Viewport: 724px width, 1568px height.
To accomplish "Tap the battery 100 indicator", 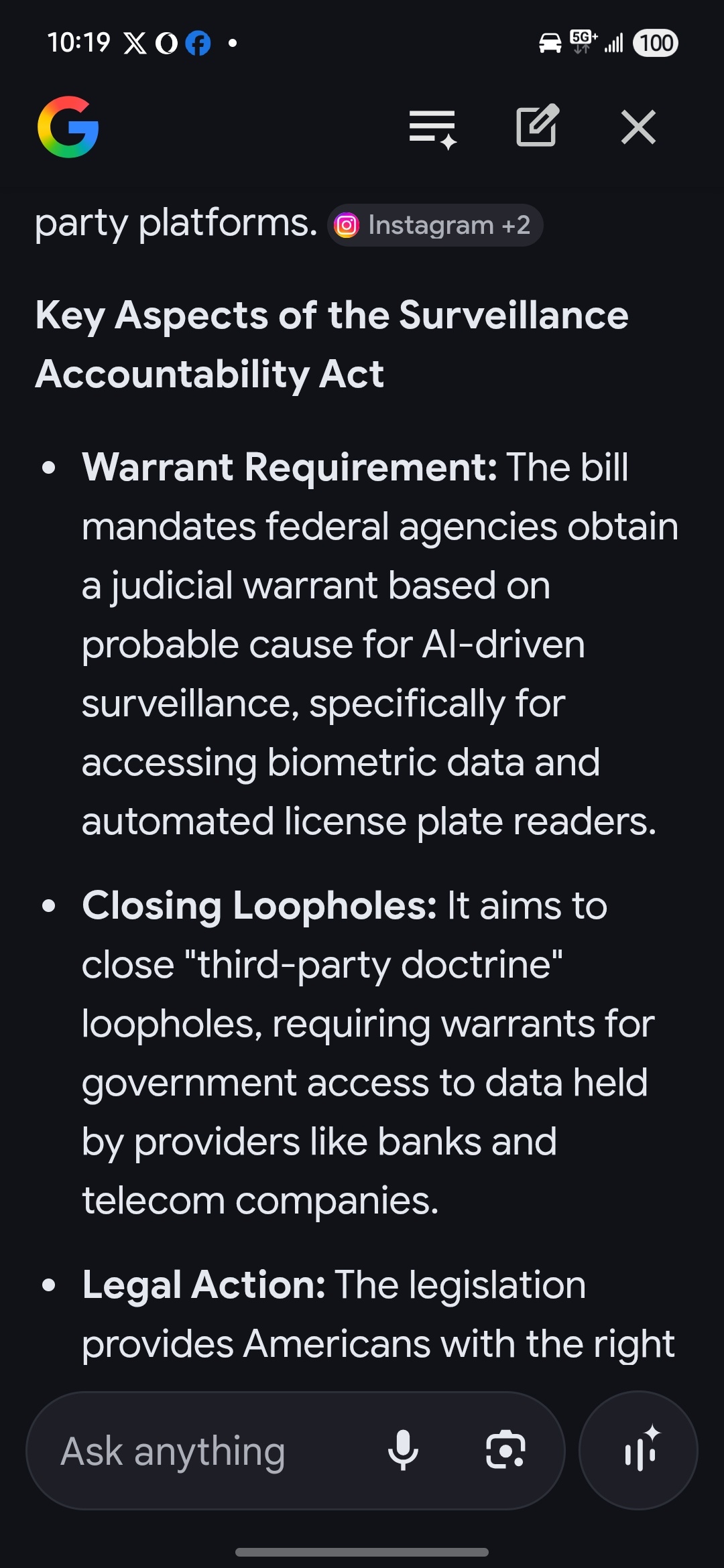I will (x=656, y=44).
